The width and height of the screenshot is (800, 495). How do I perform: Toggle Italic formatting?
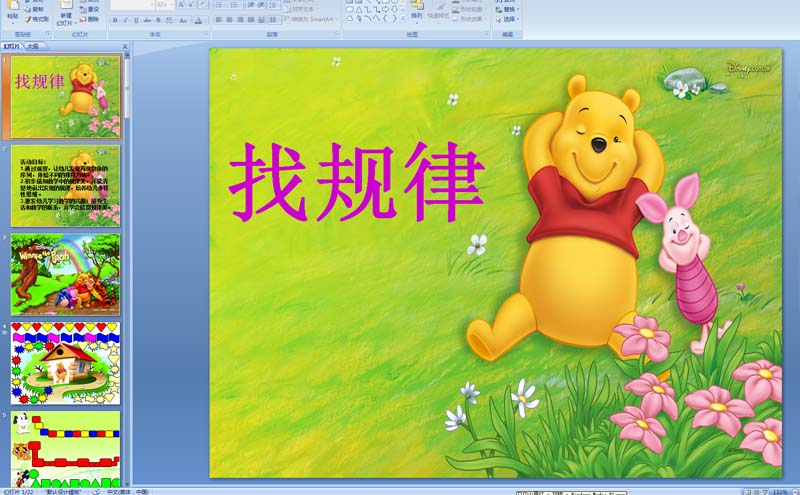pos(126,20)
